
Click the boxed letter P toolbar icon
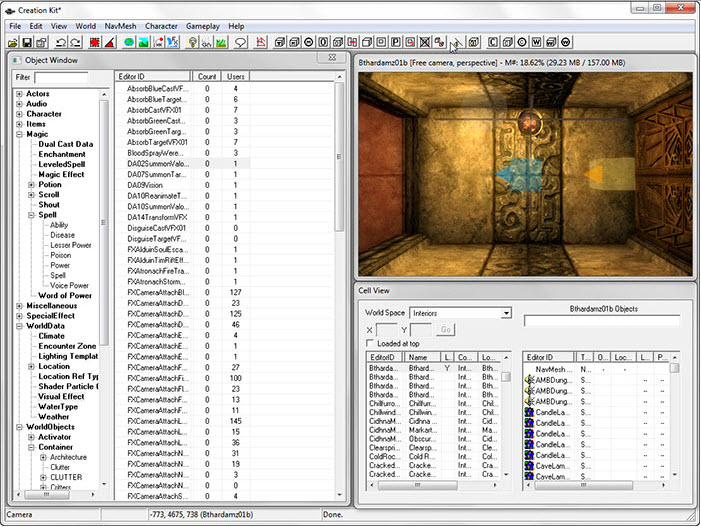tap(396, 42)
